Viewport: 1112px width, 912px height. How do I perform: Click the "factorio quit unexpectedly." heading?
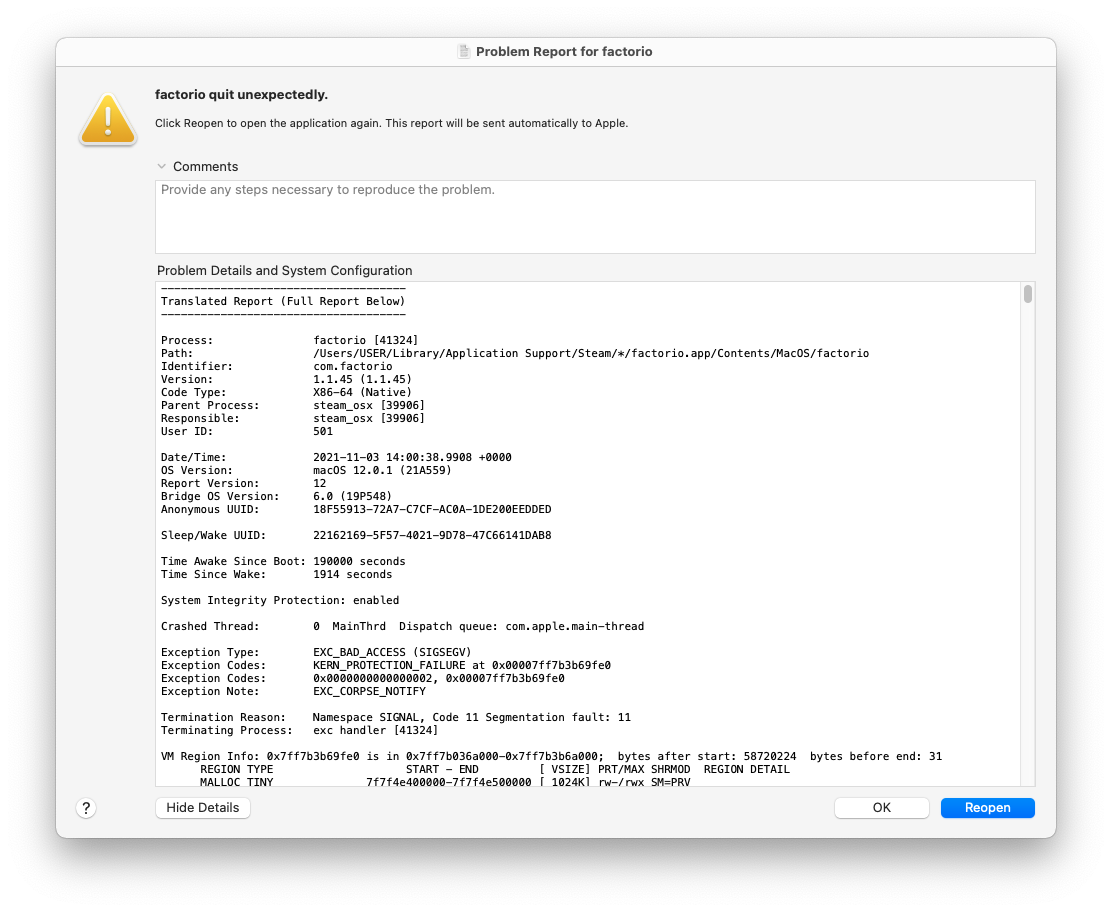click(x=241, y=95)
